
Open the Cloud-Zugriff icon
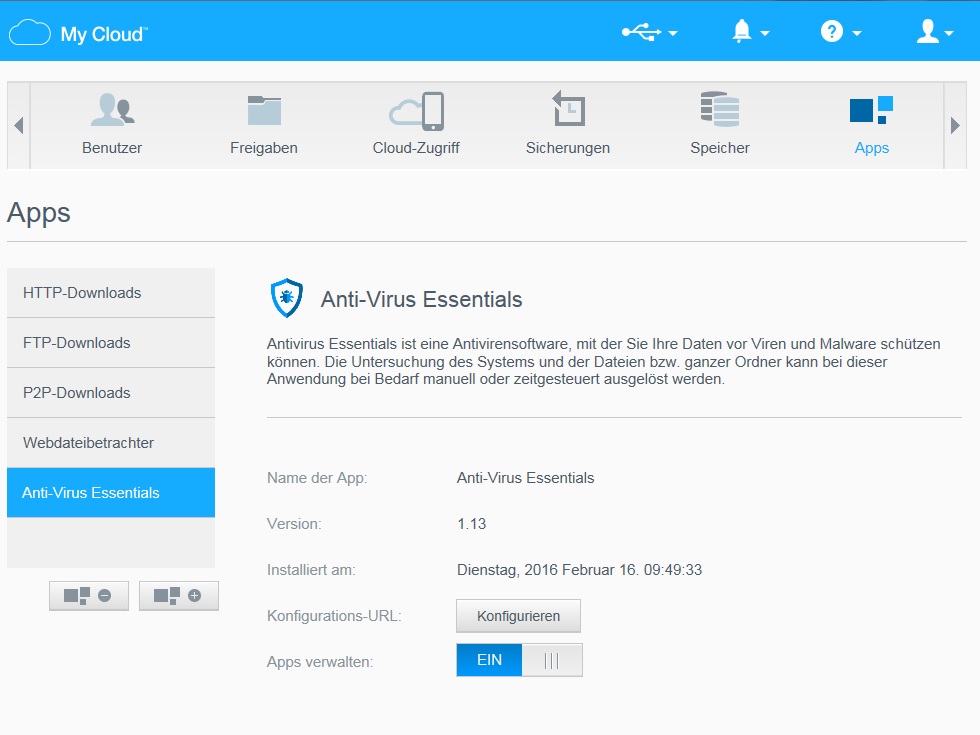[416, 111]
